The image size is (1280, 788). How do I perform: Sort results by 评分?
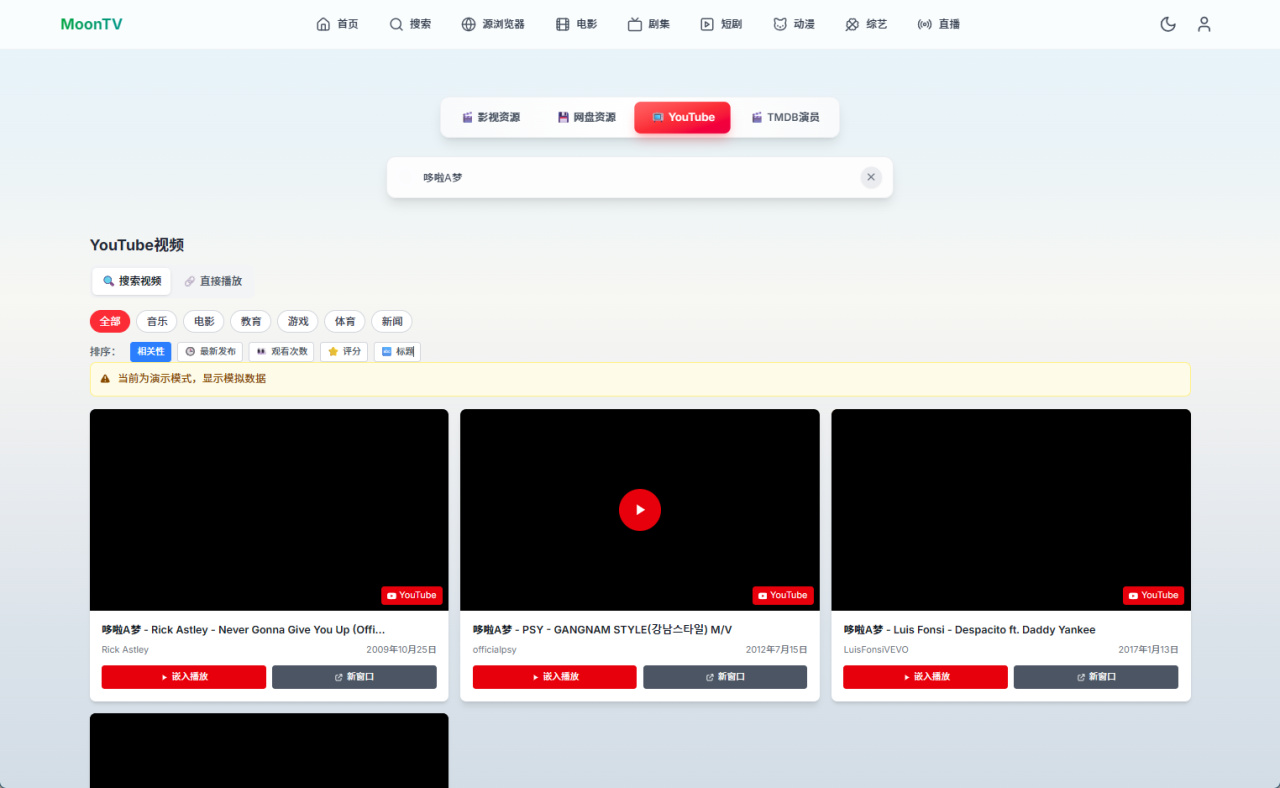point(344,351)
